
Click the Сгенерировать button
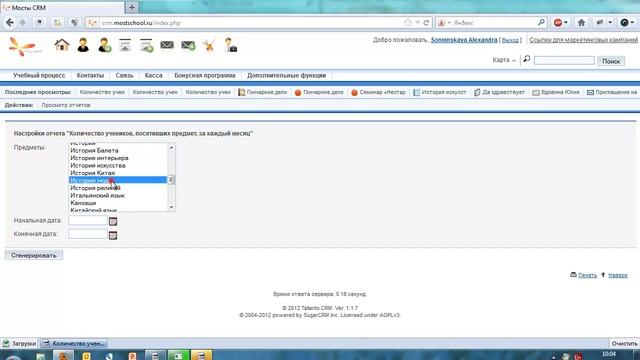[x=34, y=255]
